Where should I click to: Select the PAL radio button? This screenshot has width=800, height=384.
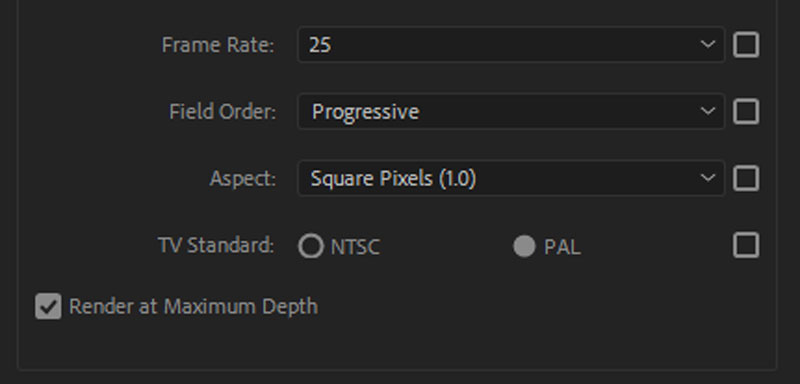click(524, 246)
